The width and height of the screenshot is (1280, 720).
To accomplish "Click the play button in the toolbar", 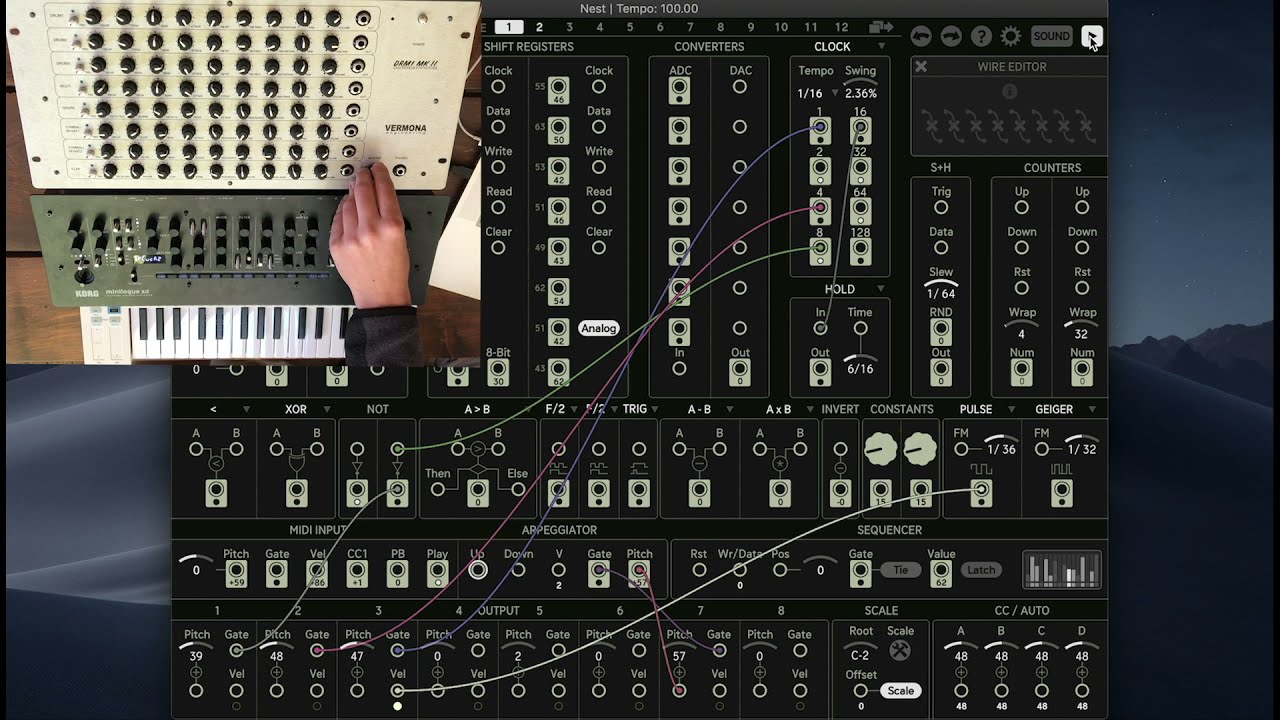I will [1092, 37].
